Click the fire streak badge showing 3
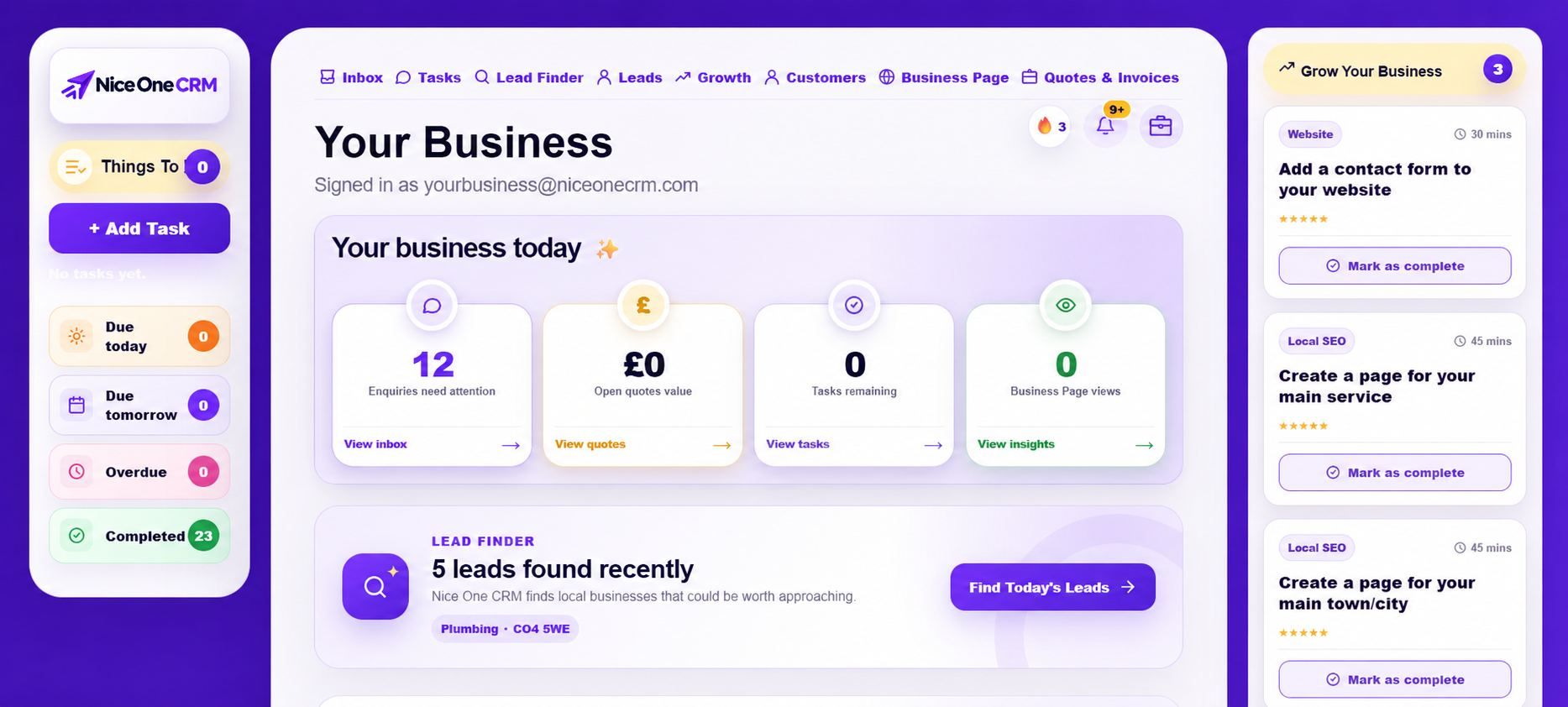 coord(1051,126)
